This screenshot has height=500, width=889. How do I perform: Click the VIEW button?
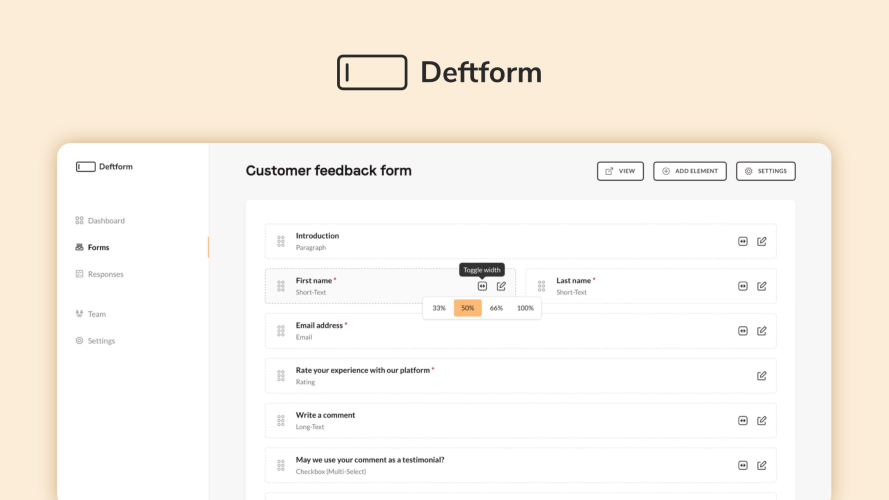(620, 171)
